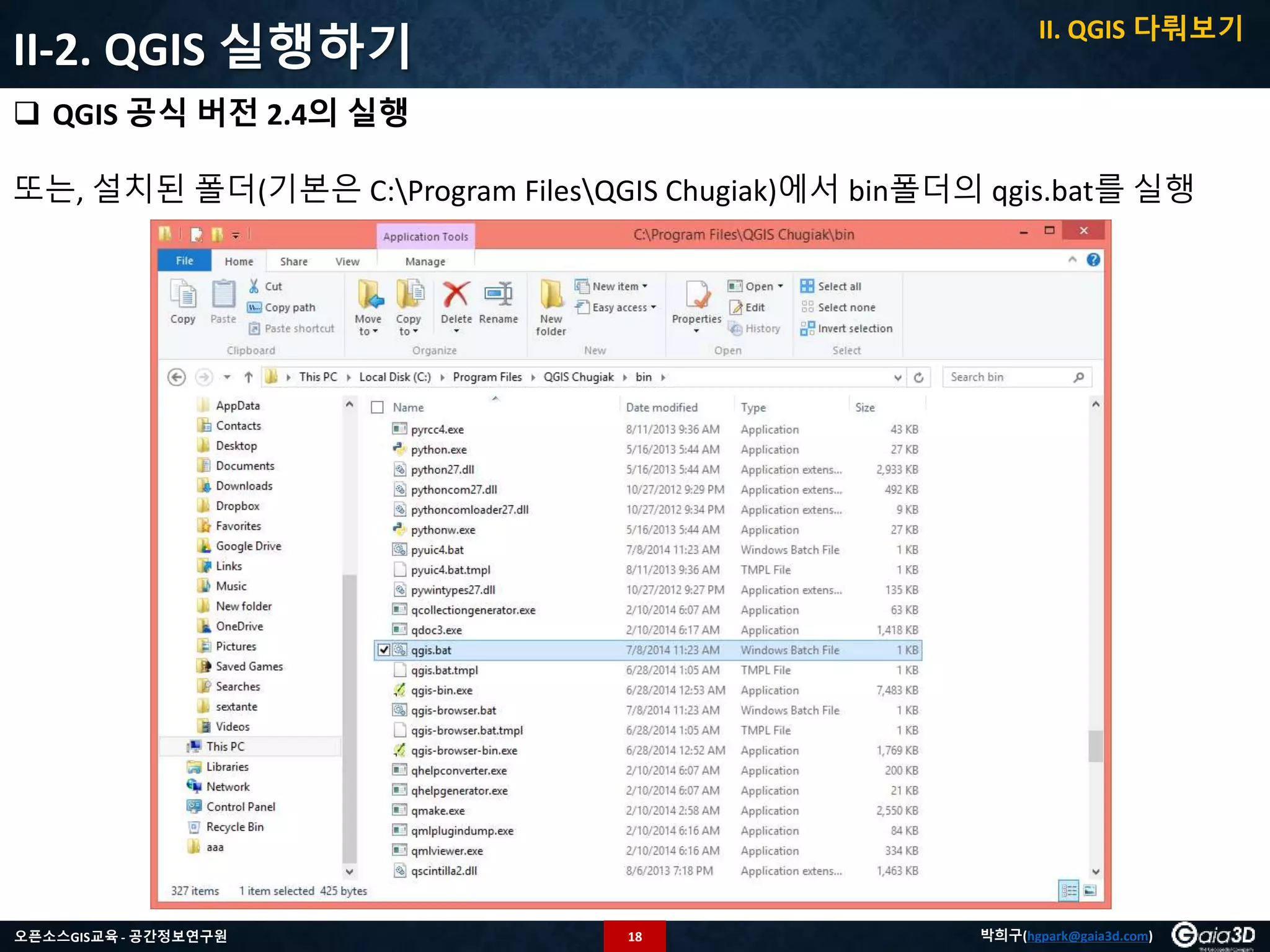This screenshot has height=952, width=1270.
Task: Click the navigation pane scrollbar thumb
Action: point(350,718)
